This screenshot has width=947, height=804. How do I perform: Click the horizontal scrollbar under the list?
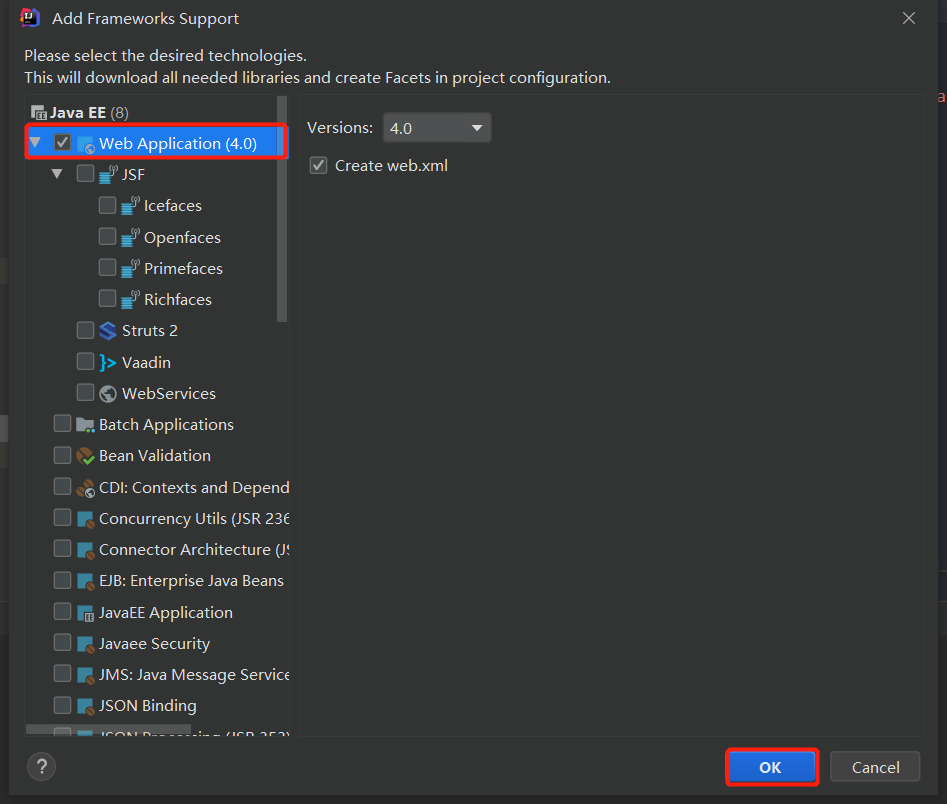[108, 731]
